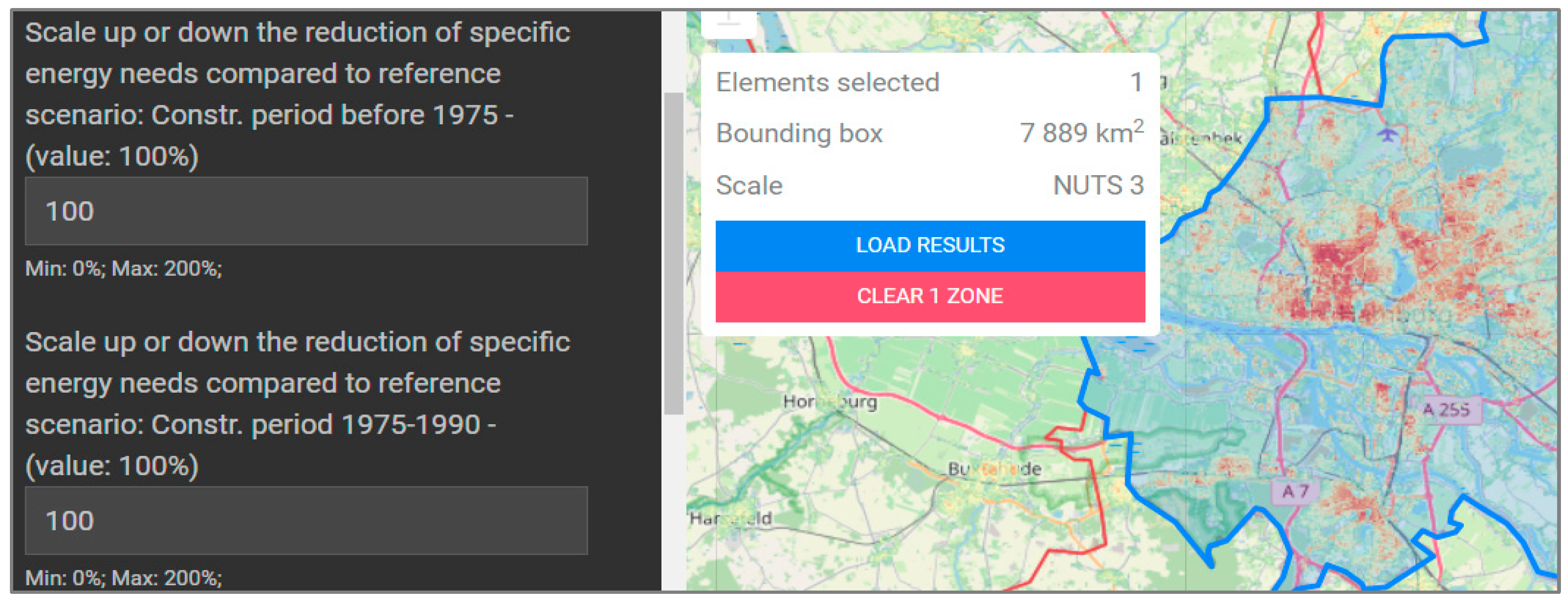This screenshot has height=600, width=1568.
Task: Click the A 255 road shield
Action: tap(1446, 409)
